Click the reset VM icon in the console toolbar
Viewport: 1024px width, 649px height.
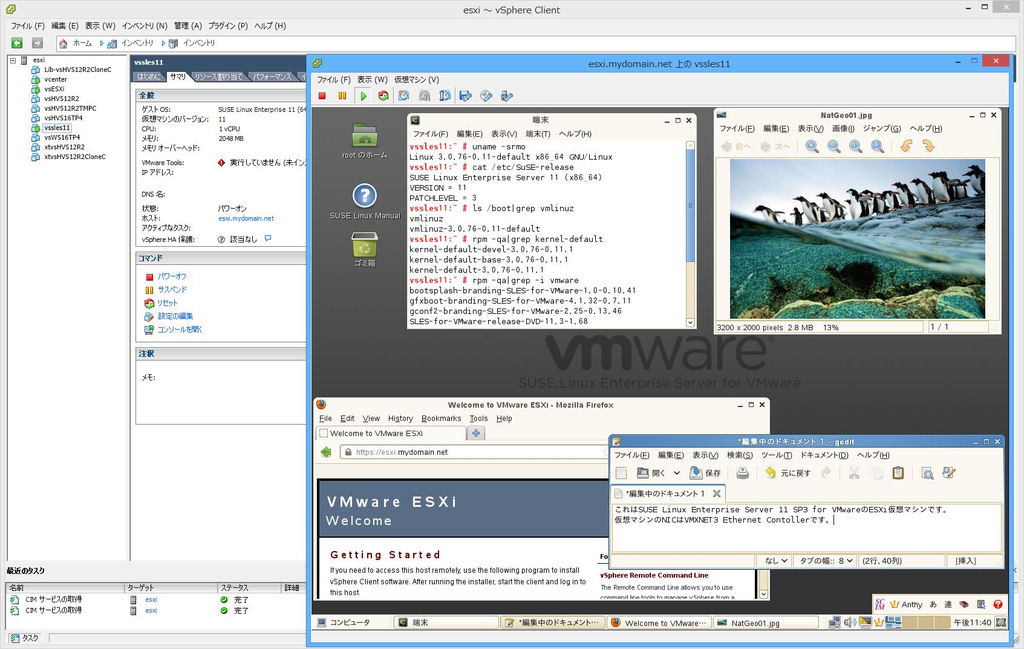coord(383,96)
